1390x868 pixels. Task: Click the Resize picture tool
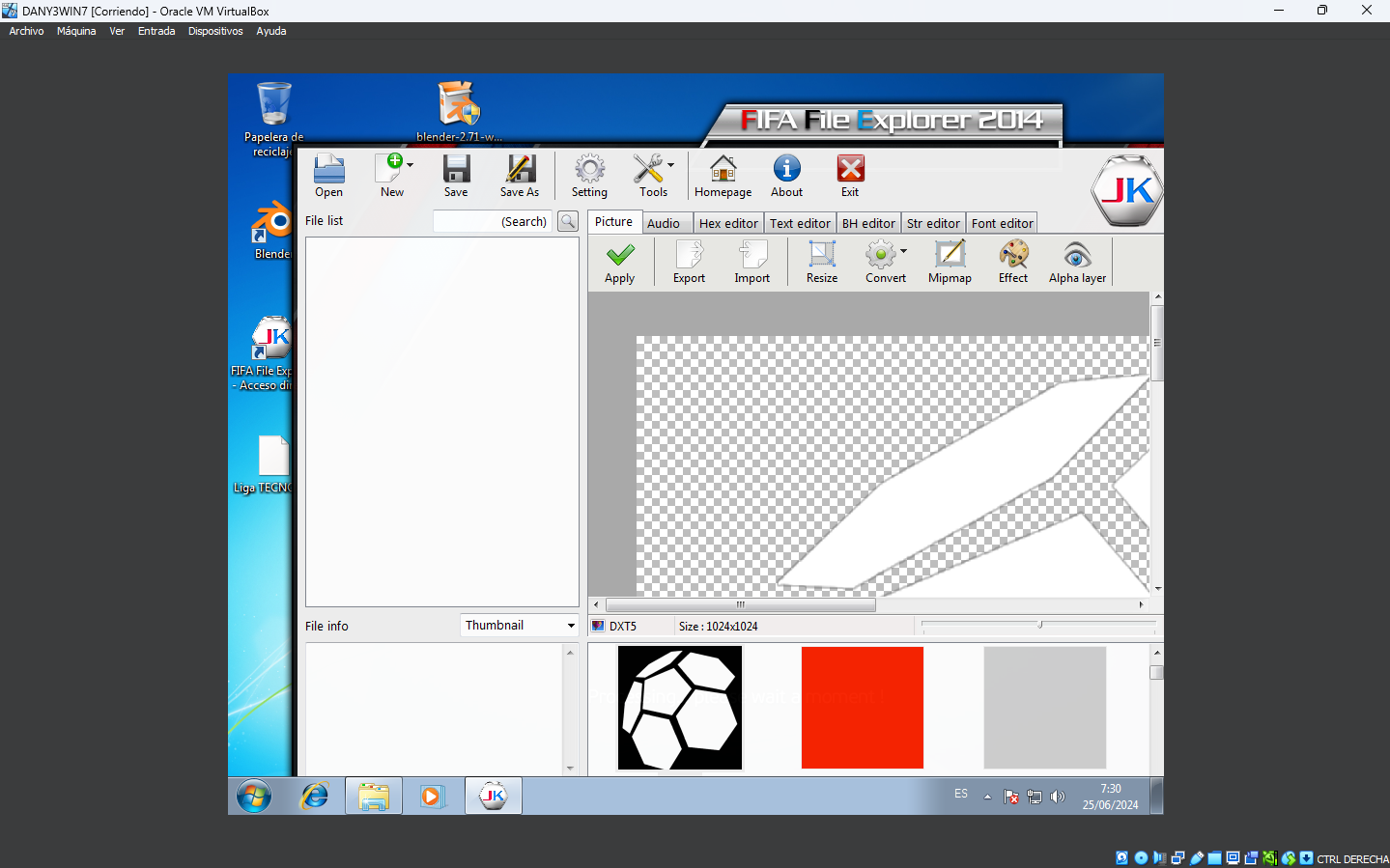coord(822,255)
